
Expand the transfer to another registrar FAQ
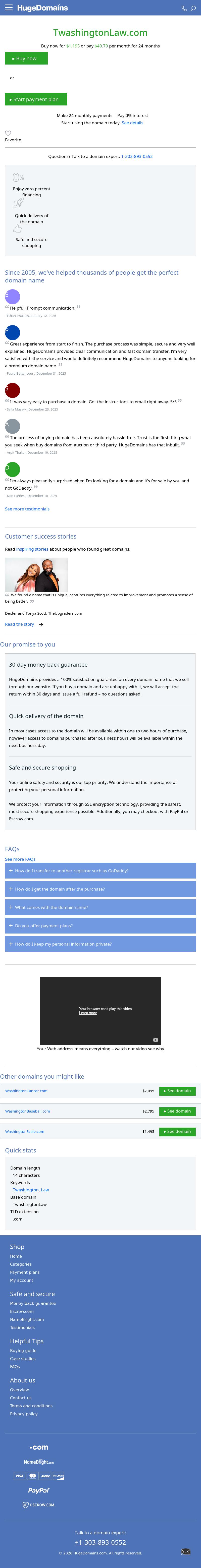point(100,870)
